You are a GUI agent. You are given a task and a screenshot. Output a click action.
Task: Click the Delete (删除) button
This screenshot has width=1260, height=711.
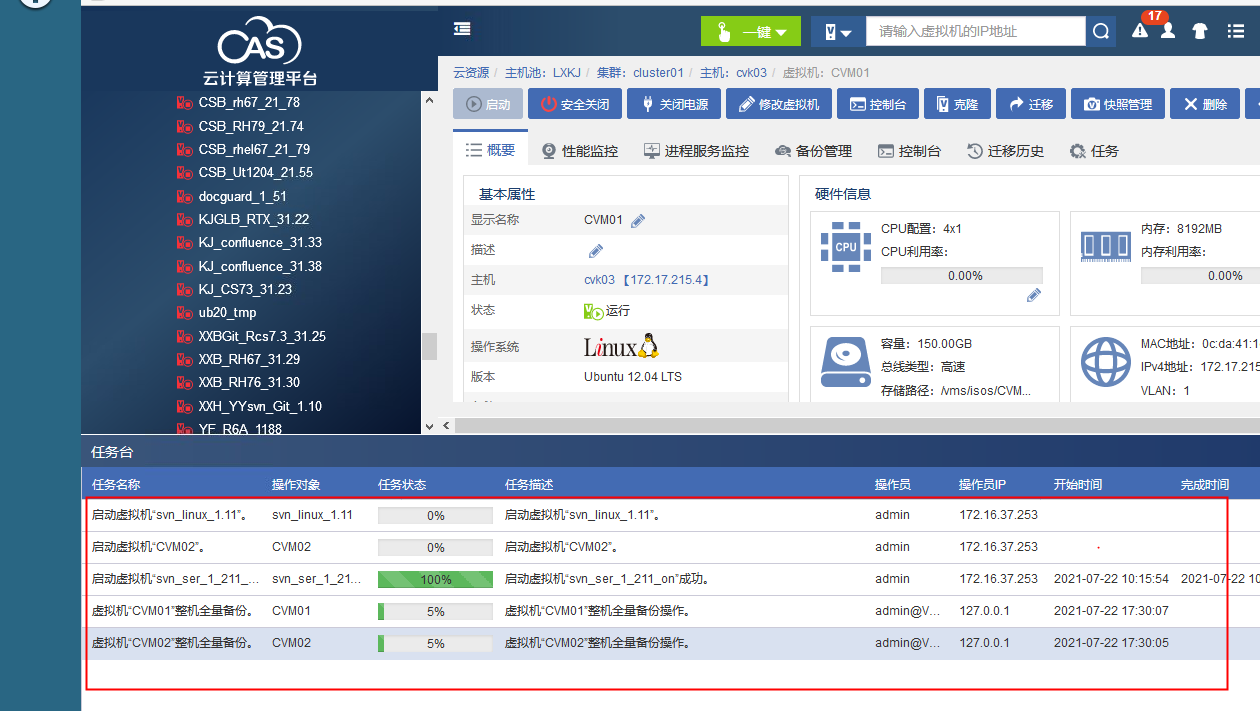(1205, 104)
